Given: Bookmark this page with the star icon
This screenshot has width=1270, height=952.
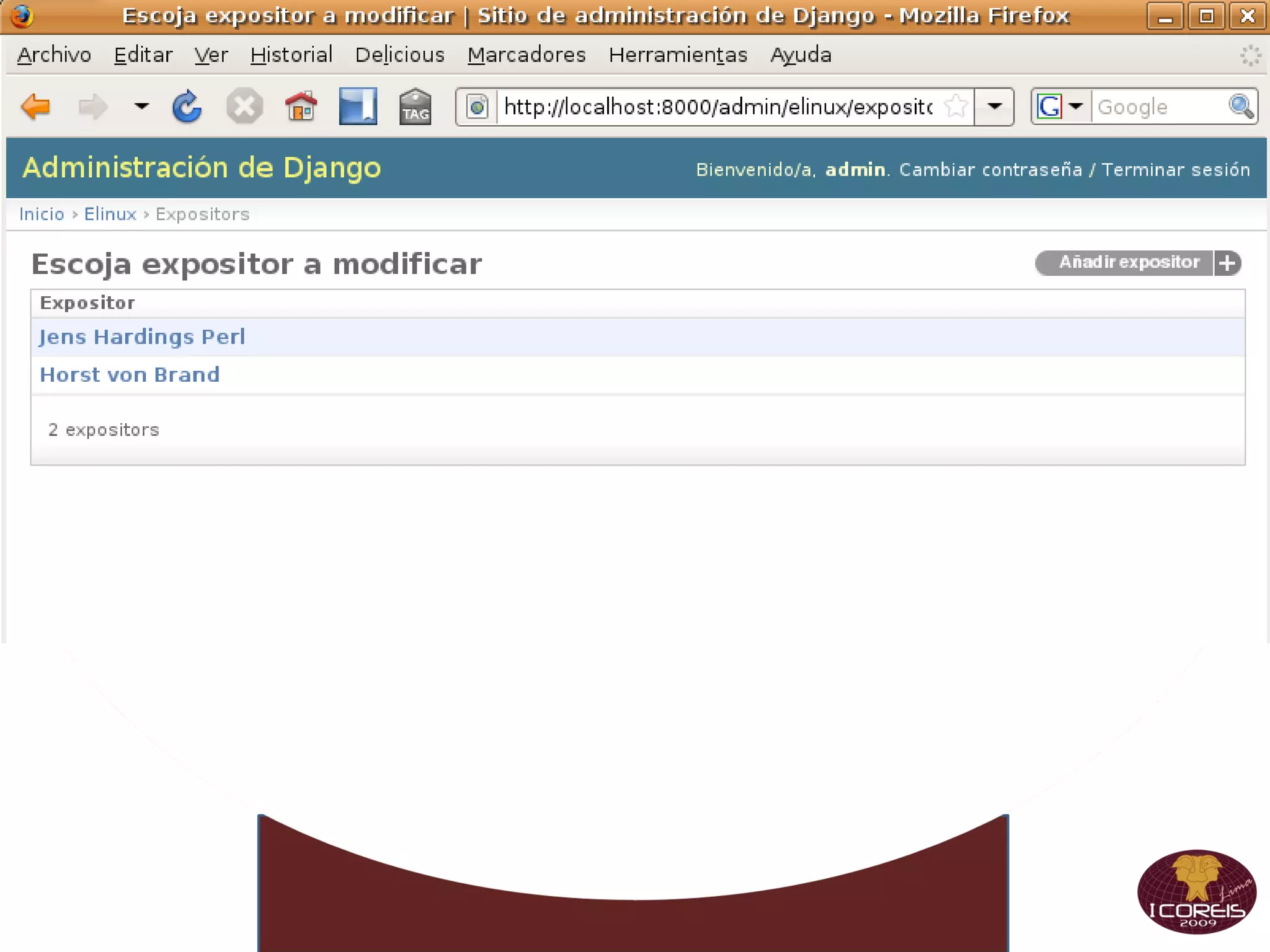Looking at the screenshot, I should point(956,107).
